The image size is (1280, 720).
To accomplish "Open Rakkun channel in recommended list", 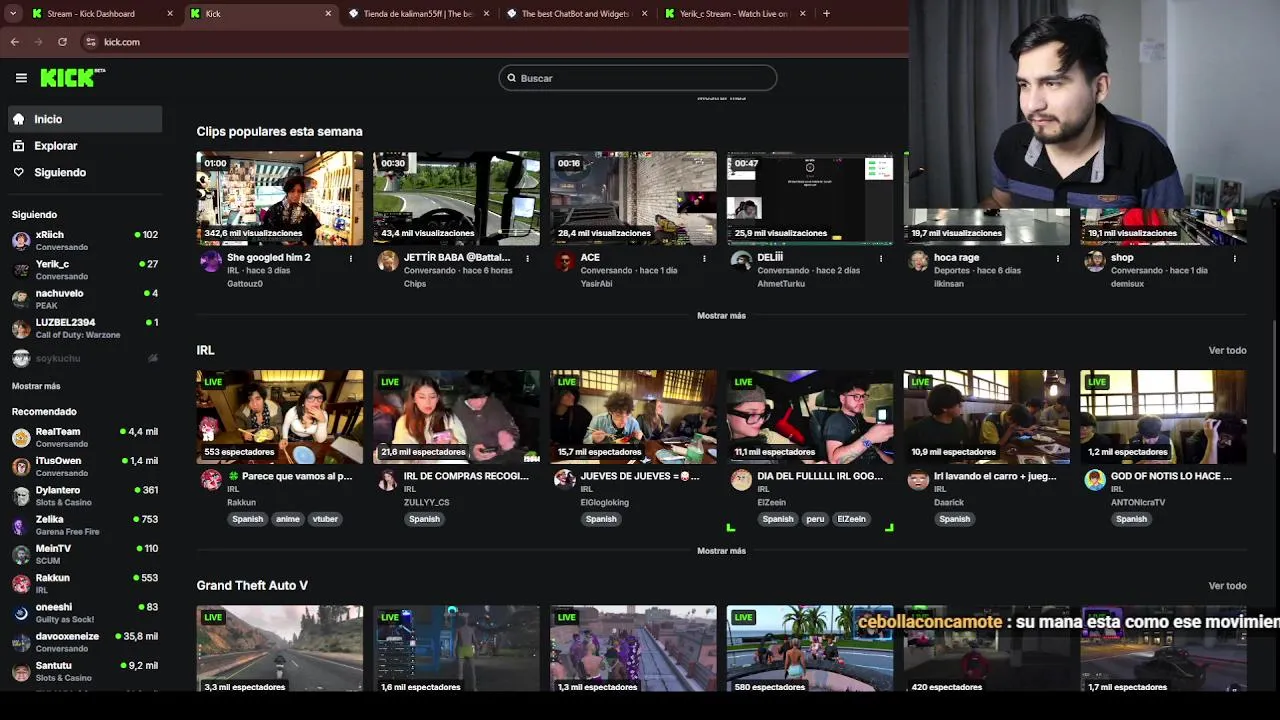I will tap(85, 583).
